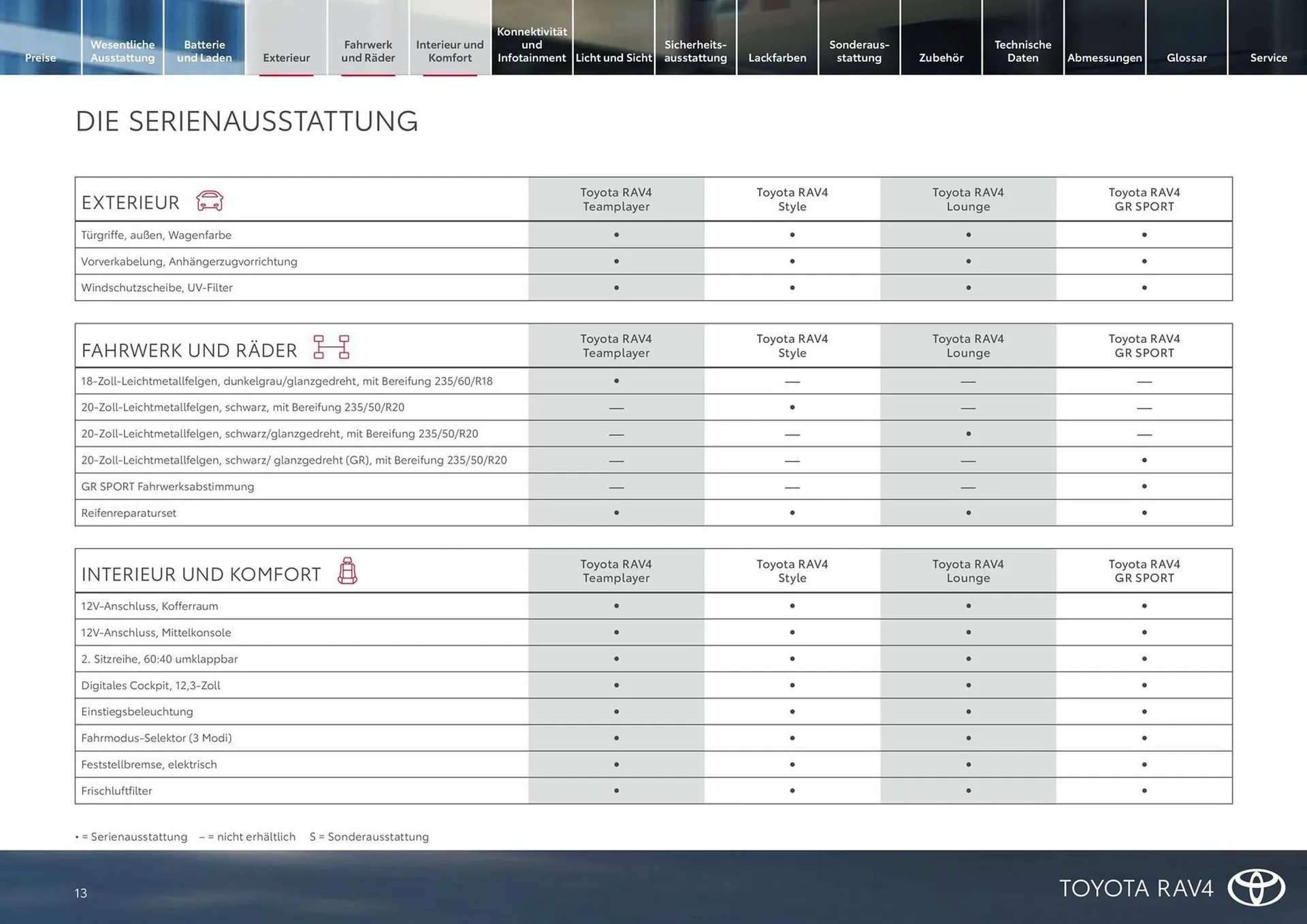Open the Service tab
The height and width of the screenshot is (924, 1307).
coord(1268,57)
